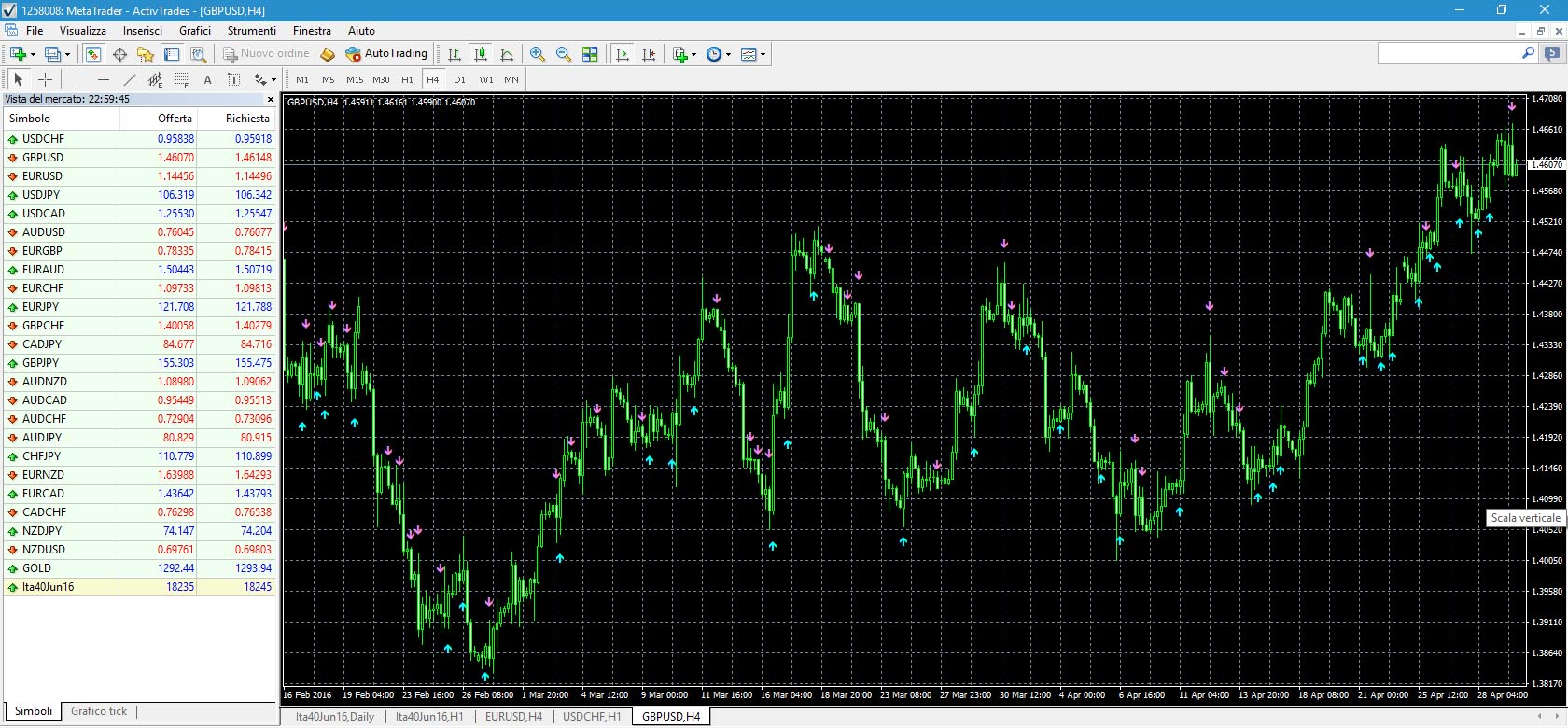Open the Visualizza menu

coord(83,30)
